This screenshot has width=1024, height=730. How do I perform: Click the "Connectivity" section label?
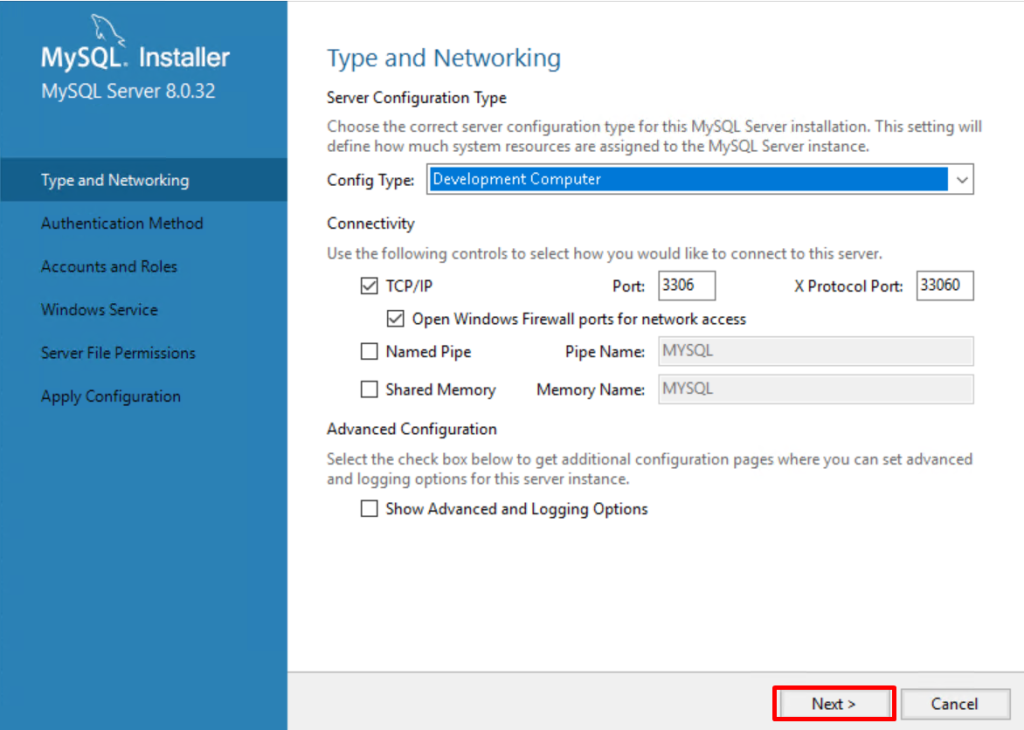(371, 223)
